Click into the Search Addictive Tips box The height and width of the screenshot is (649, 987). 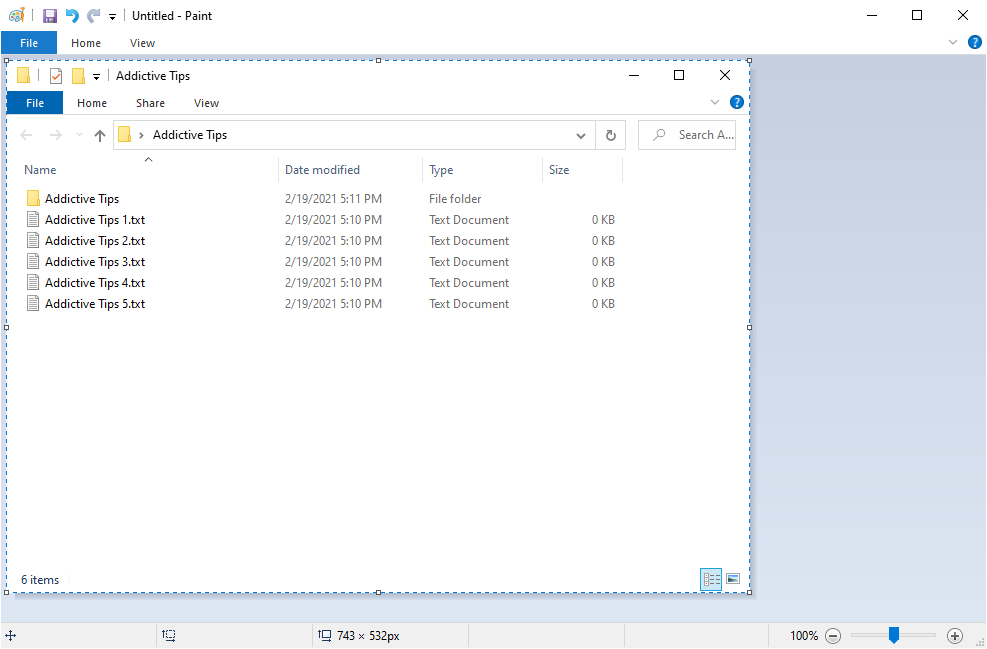[687, 135]
